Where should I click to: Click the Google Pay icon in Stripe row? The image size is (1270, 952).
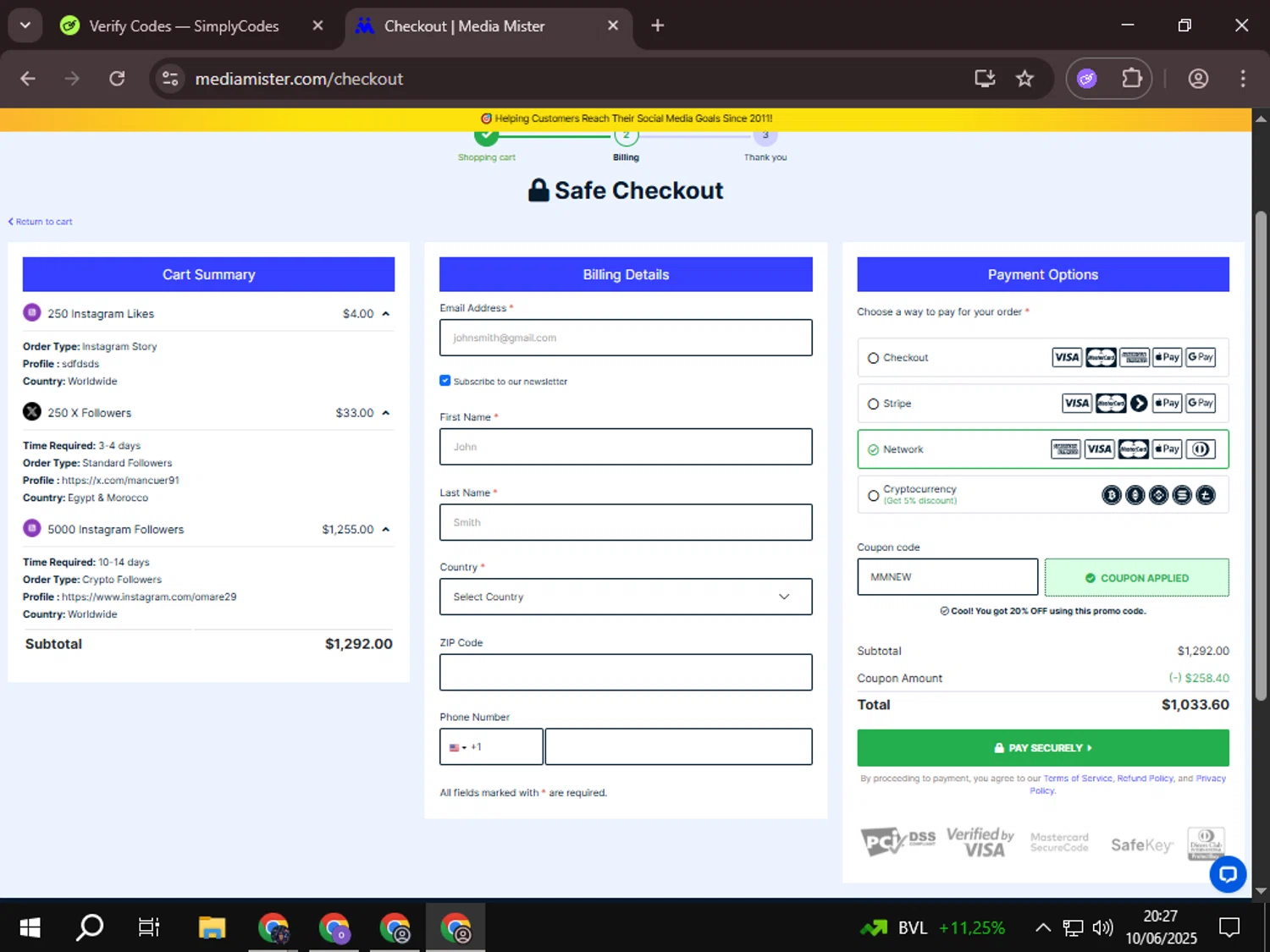(x=1201, y=403)
